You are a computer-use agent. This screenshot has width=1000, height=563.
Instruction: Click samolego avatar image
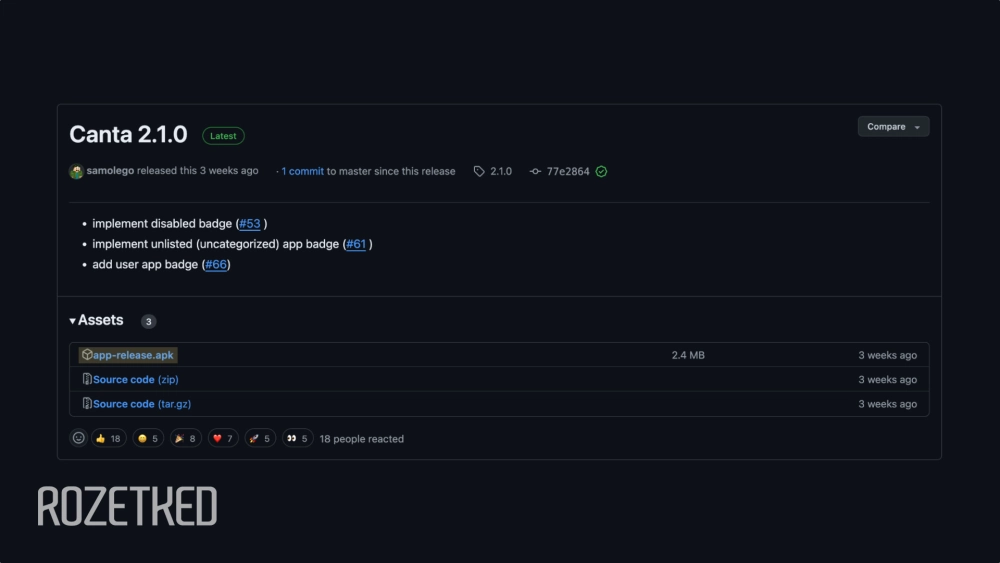(77, 172)
